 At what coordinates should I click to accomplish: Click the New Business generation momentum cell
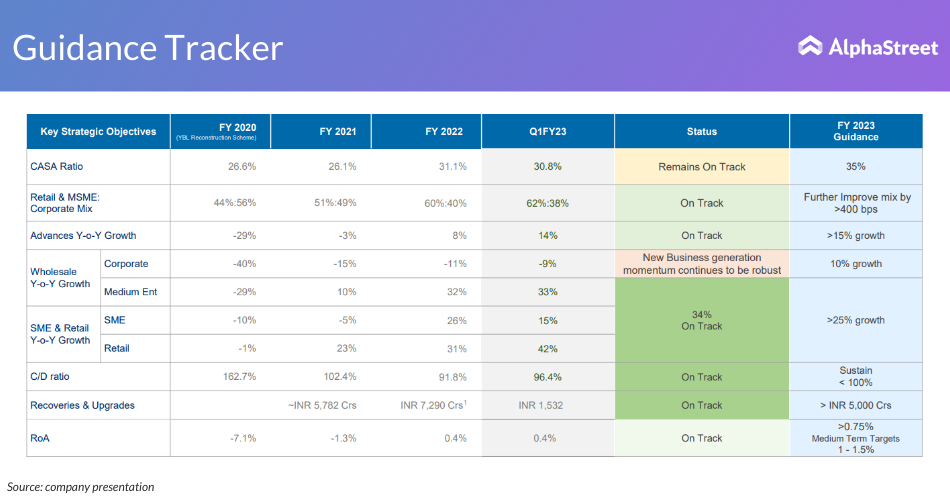702,264
